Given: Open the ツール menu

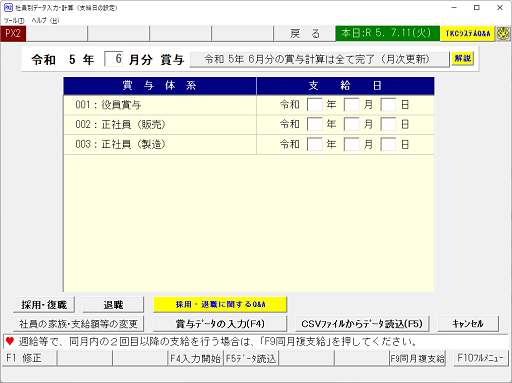Looking at the screenshot, I should coord(14,20).
